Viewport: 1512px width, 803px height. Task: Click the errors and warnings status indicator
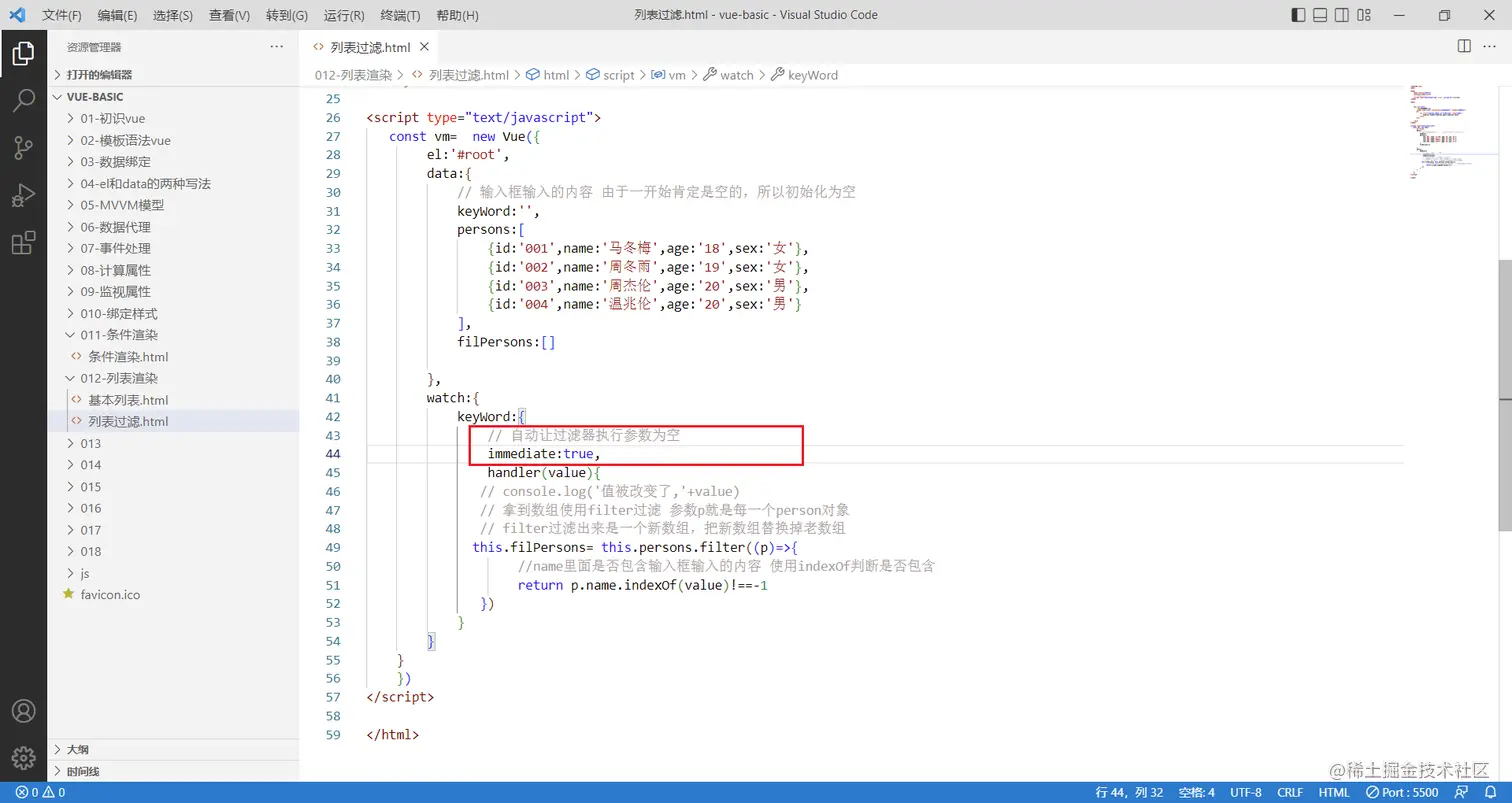41,792
